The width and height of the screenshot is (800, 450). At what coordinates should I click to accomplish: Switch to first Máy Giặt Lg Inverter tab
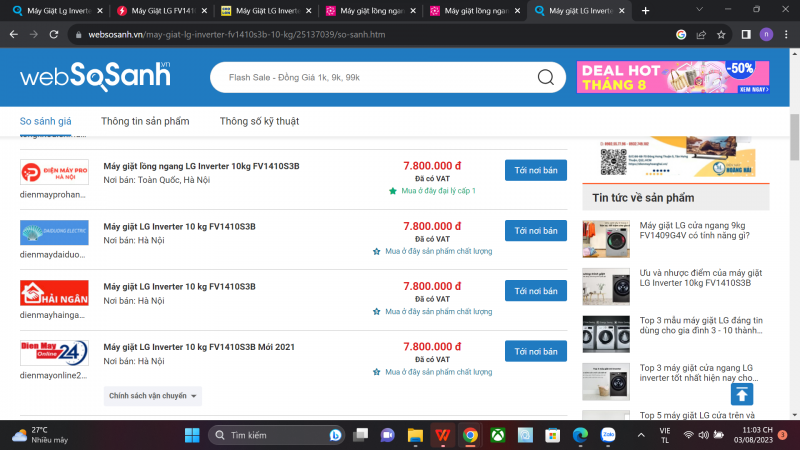point(57,11)
